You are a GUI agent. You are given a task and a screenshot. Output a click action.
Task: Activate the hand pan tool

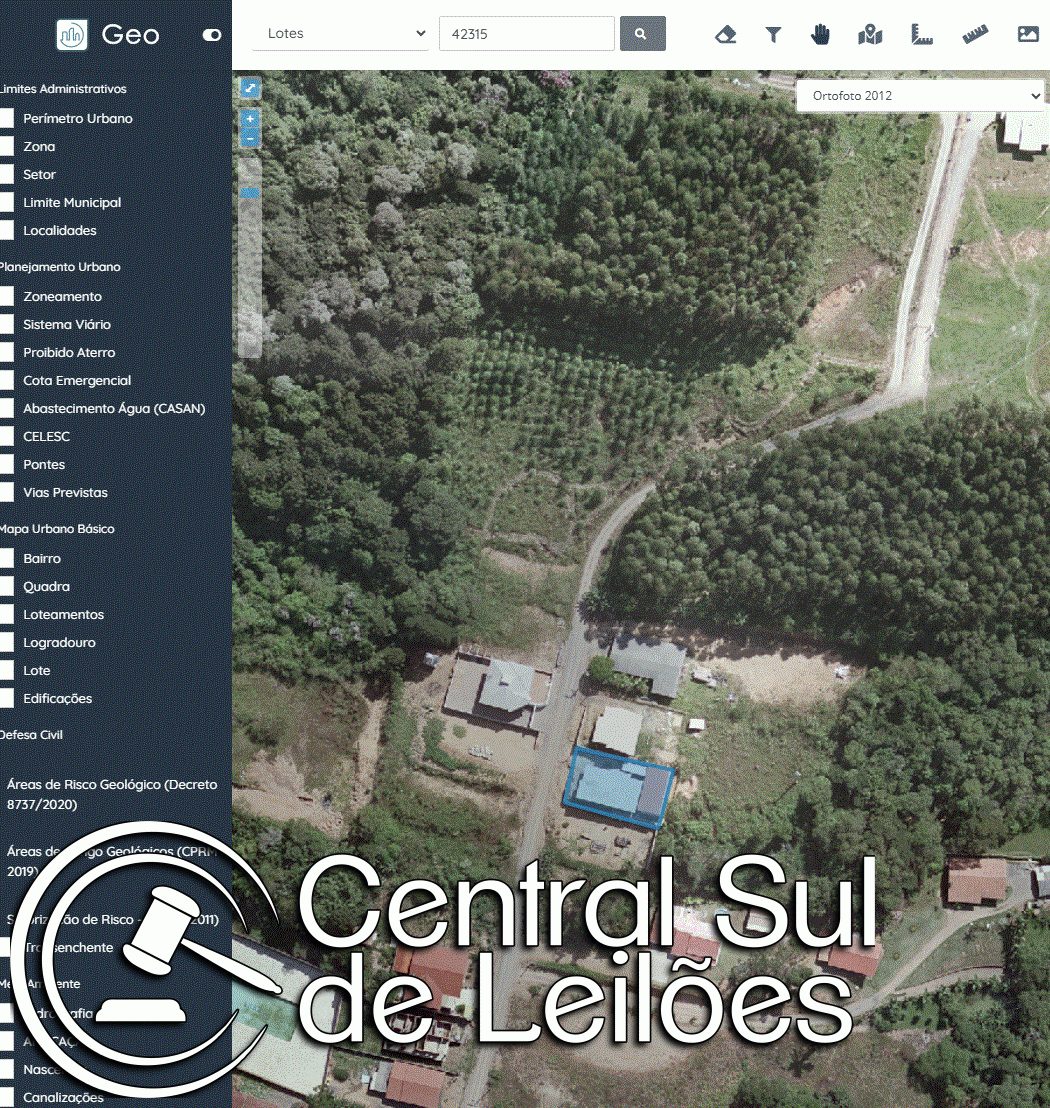point(820,34)
